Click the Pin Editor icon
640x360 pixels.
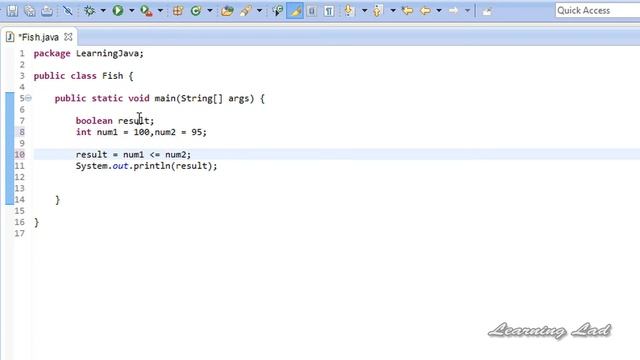click(487, 11)
